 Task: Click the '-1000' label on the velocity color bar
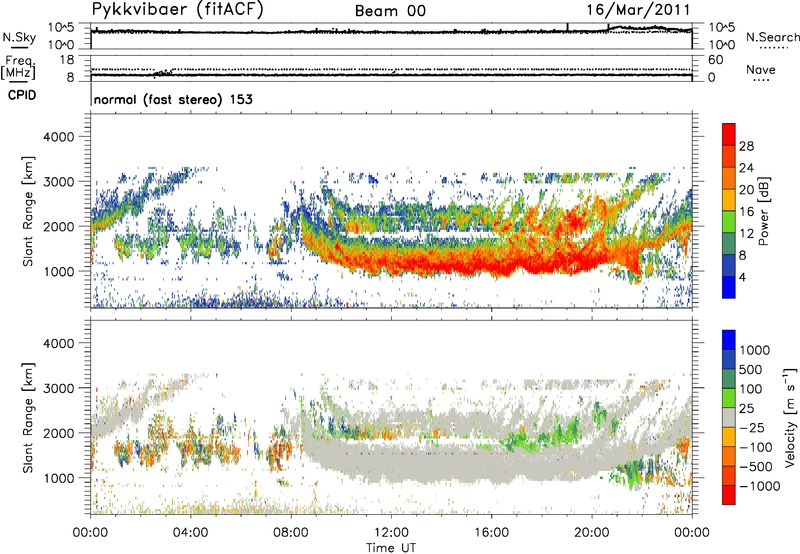point(759,486)
